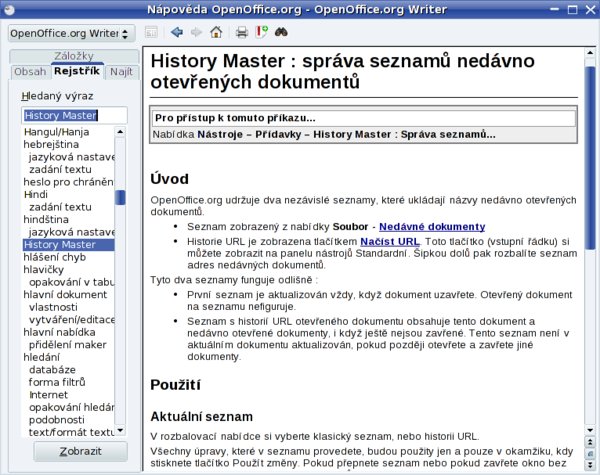This screenshot has width=600, height=475.
Task: Click the Hledaný výraz search field
Action: point(74,115)
